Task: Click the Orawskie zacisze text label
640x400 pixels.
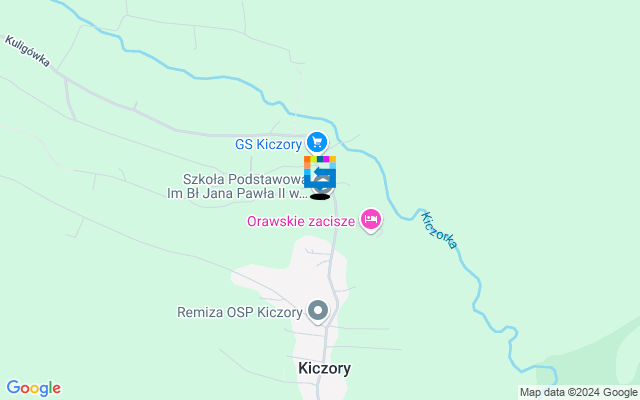Action: pos(301,221)
